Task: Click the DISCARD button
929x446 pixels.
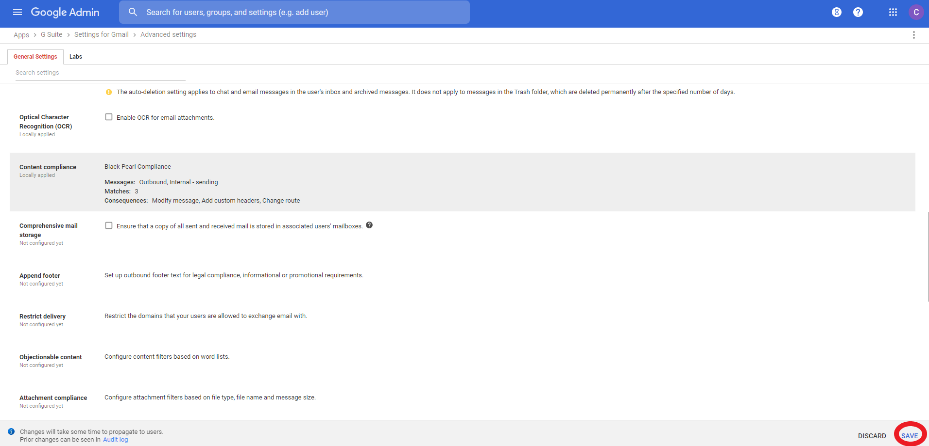Action: click(x=872, y=435)
